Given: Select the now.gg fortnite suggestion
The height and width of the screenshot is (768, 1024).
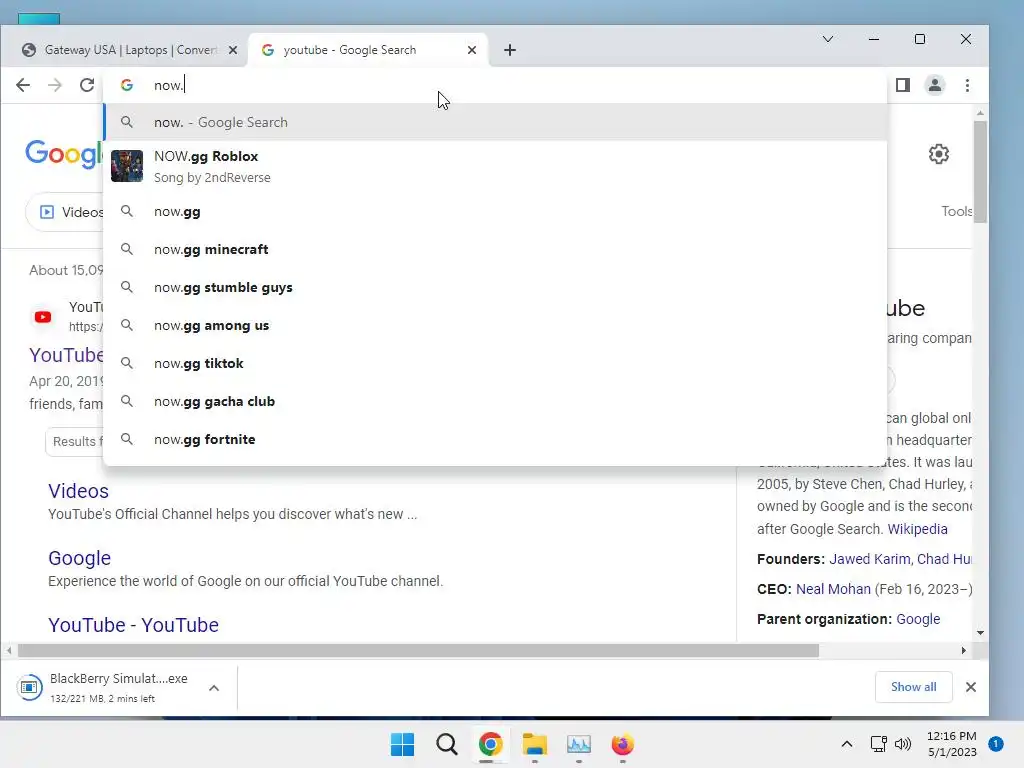Looking at the screenshot, I should 495,439.
